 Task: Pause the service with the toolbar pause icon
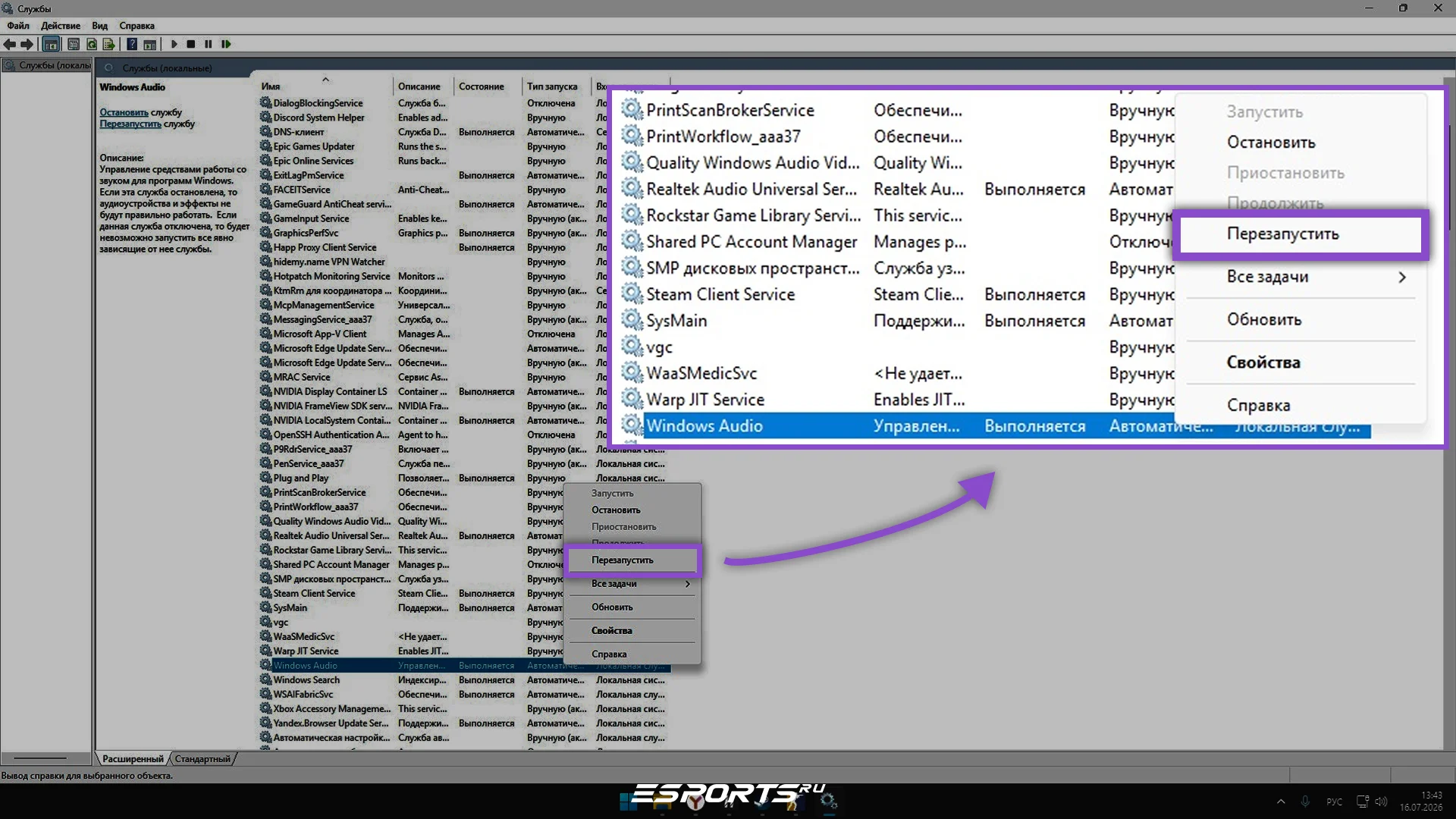(x=209, y=44)
